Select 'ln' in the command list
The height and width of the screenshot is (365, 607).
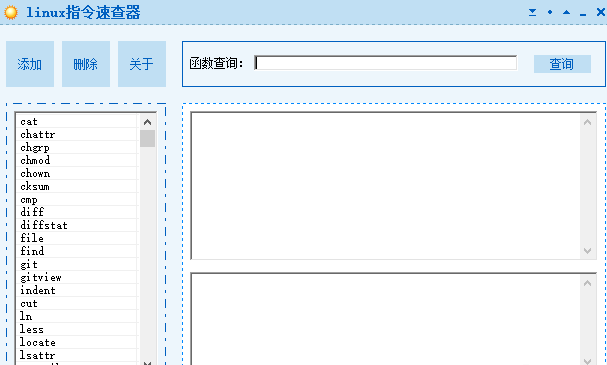tap(77, 316)
